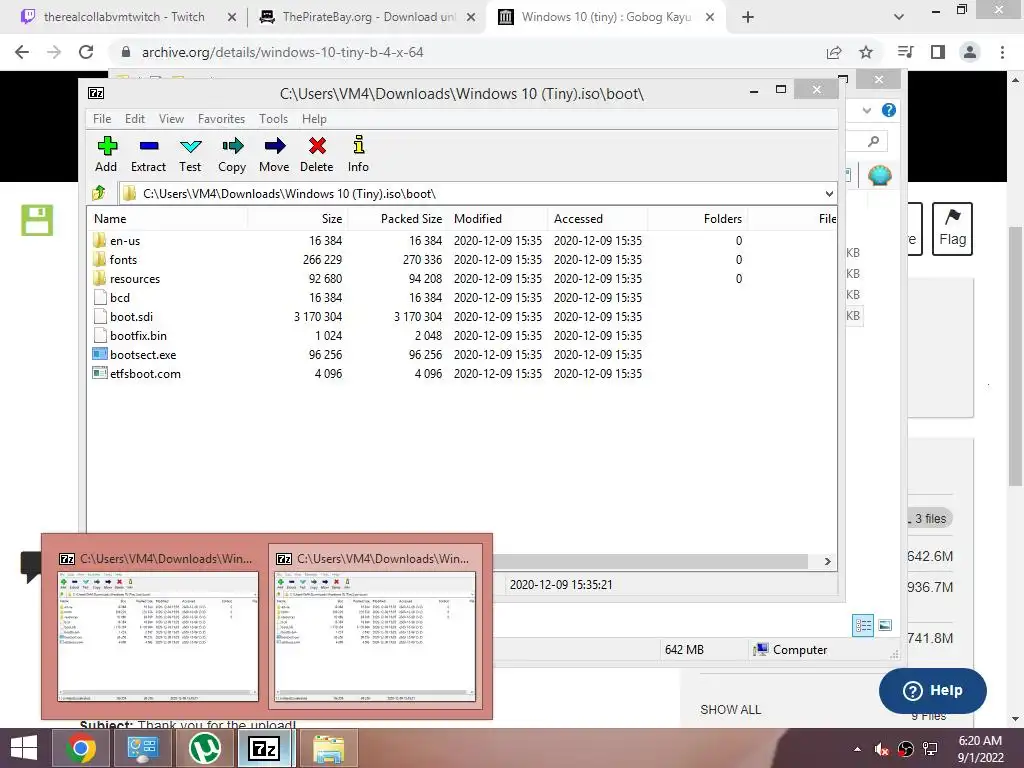
Task: Click the archive.org URL in the address bar
Action: (282, 52)
